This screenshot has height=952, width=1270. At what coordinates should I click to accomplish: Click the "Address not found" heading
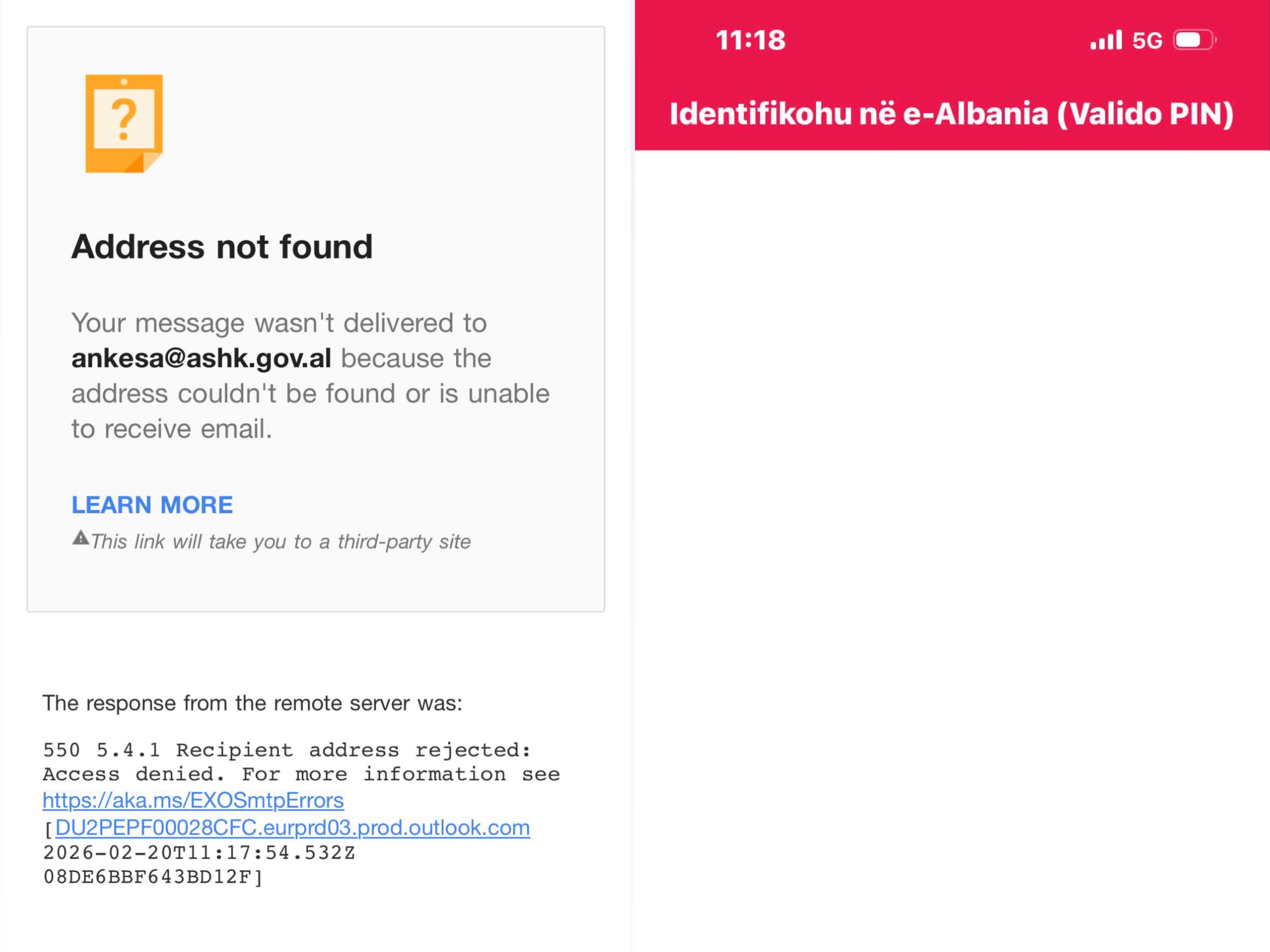click(x=222, y=247)
